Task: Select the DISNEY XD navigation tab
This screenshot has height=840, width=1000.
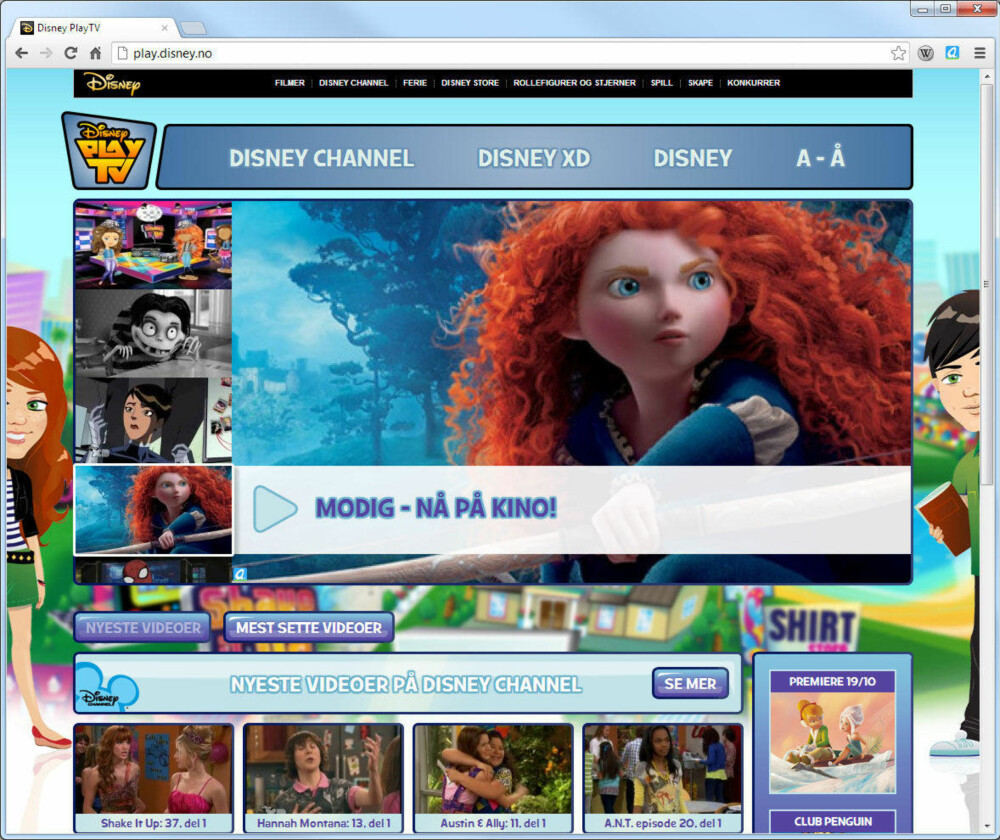Action: pos(534,158)
